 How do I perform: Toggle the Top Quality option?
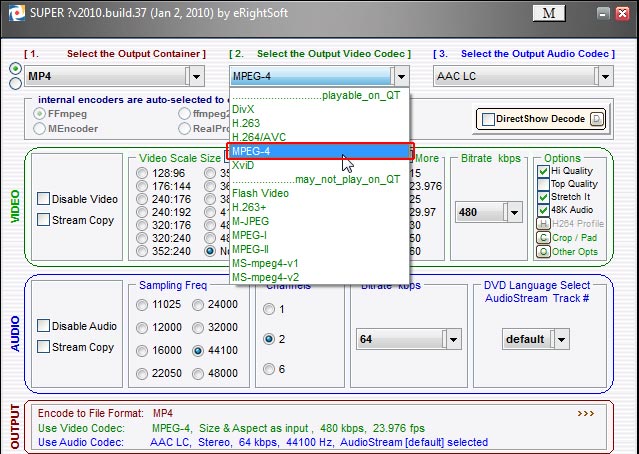(x=545, y=185)
